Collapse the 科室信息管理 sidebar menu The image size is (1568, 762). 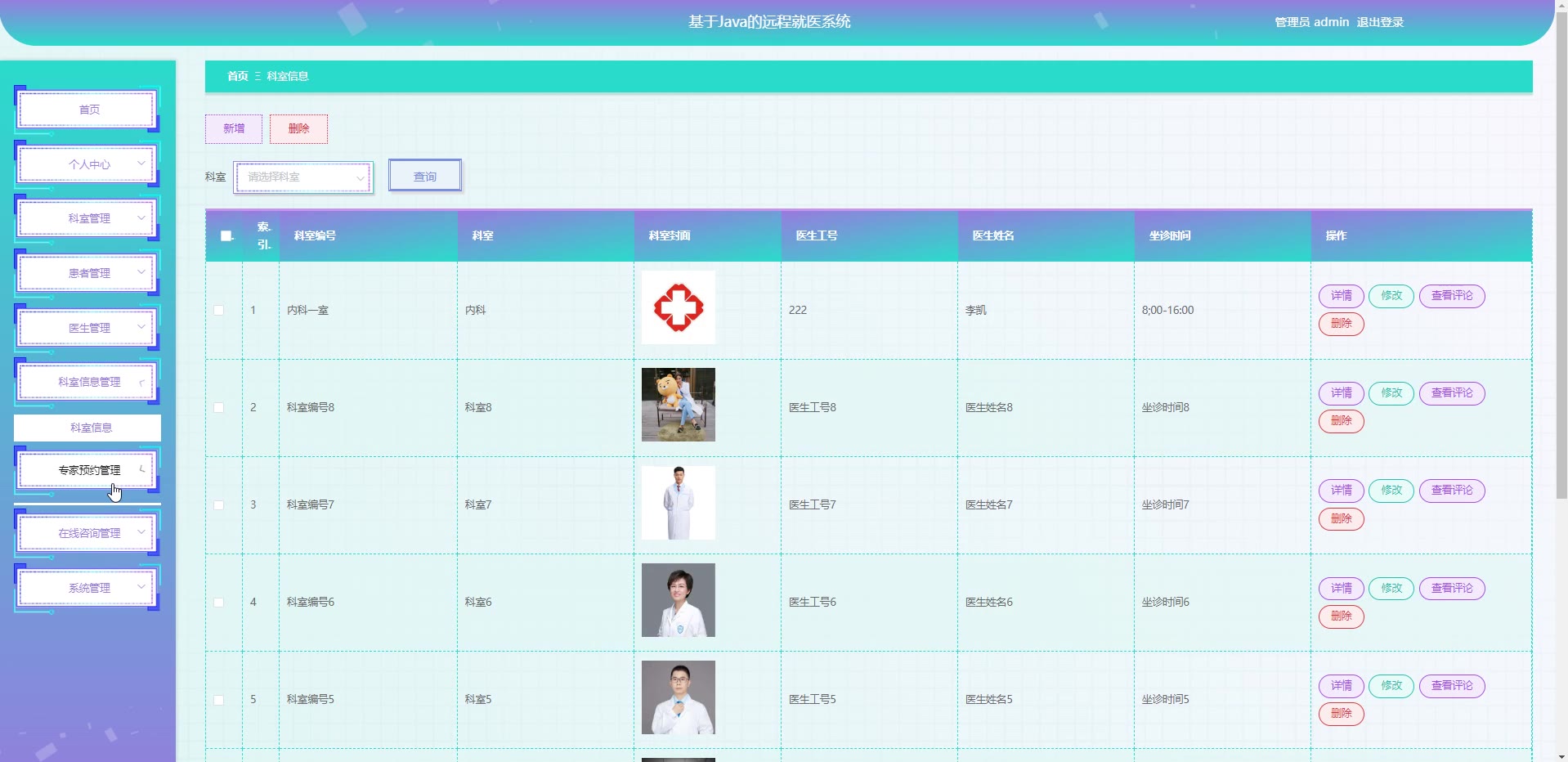click(x=87, y=382)
